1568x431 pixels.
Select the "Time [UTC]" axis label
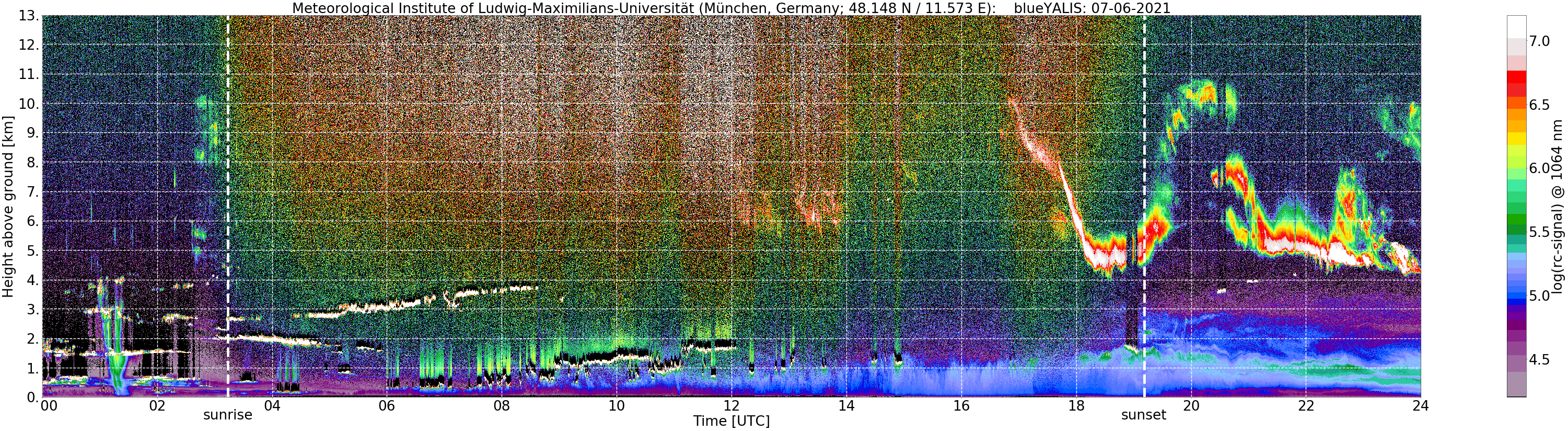coord(731,421)
